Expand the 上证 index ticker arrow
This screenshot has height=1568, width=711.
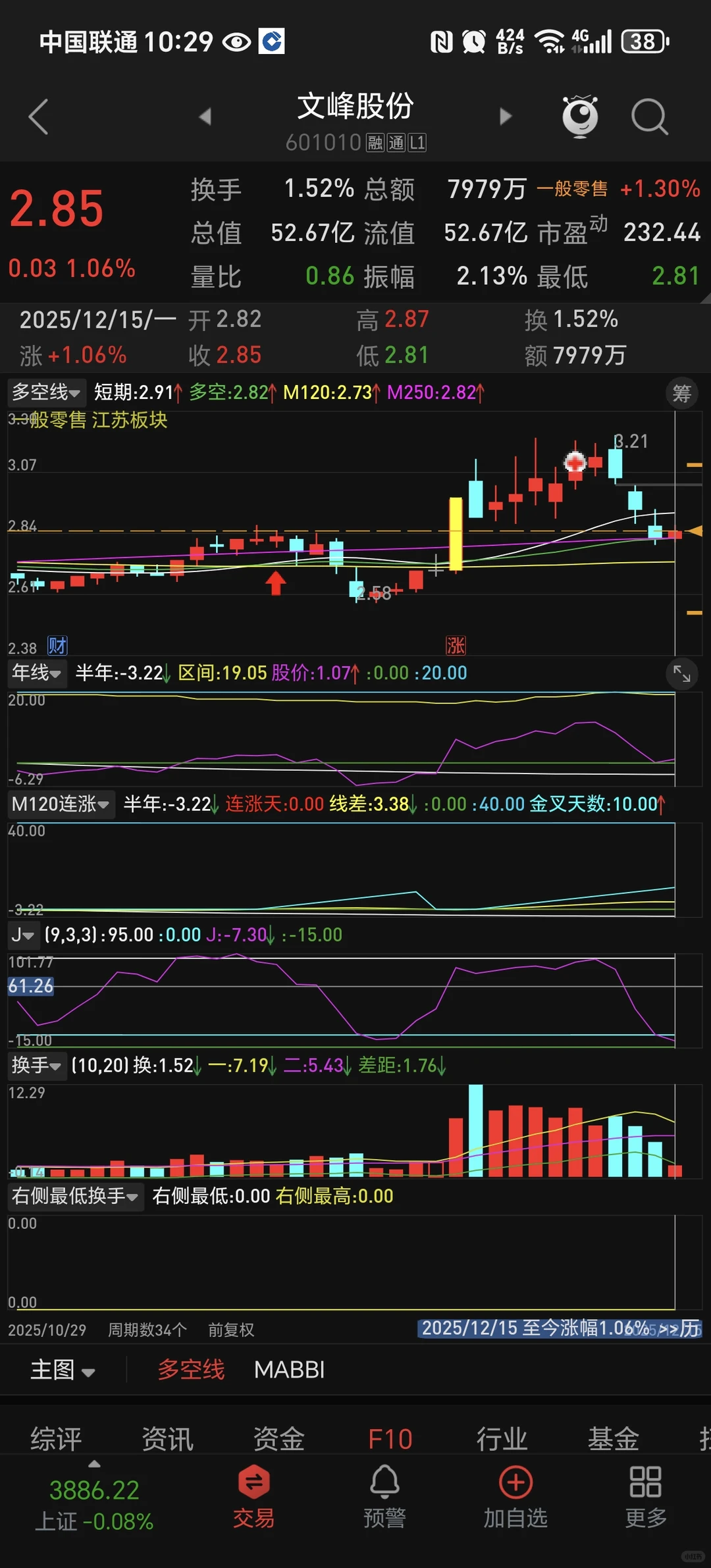(94, 1464)
